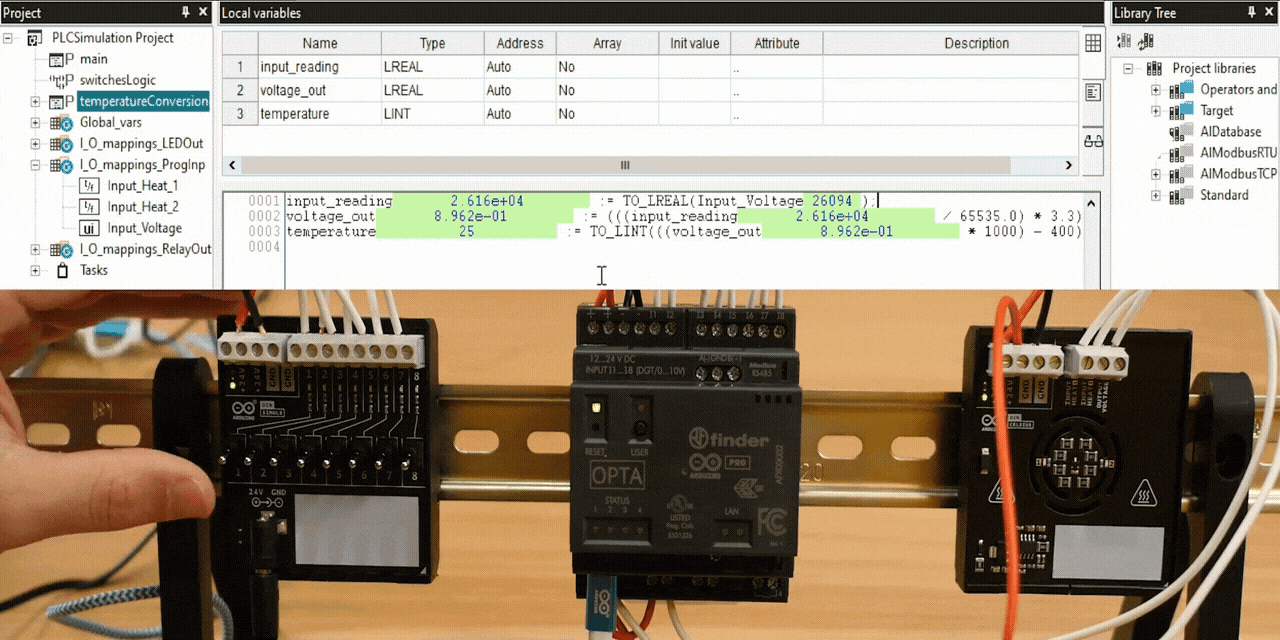
Task: Collapse the I_O_mappings_ProgInp node
Action: click(35, 165)
